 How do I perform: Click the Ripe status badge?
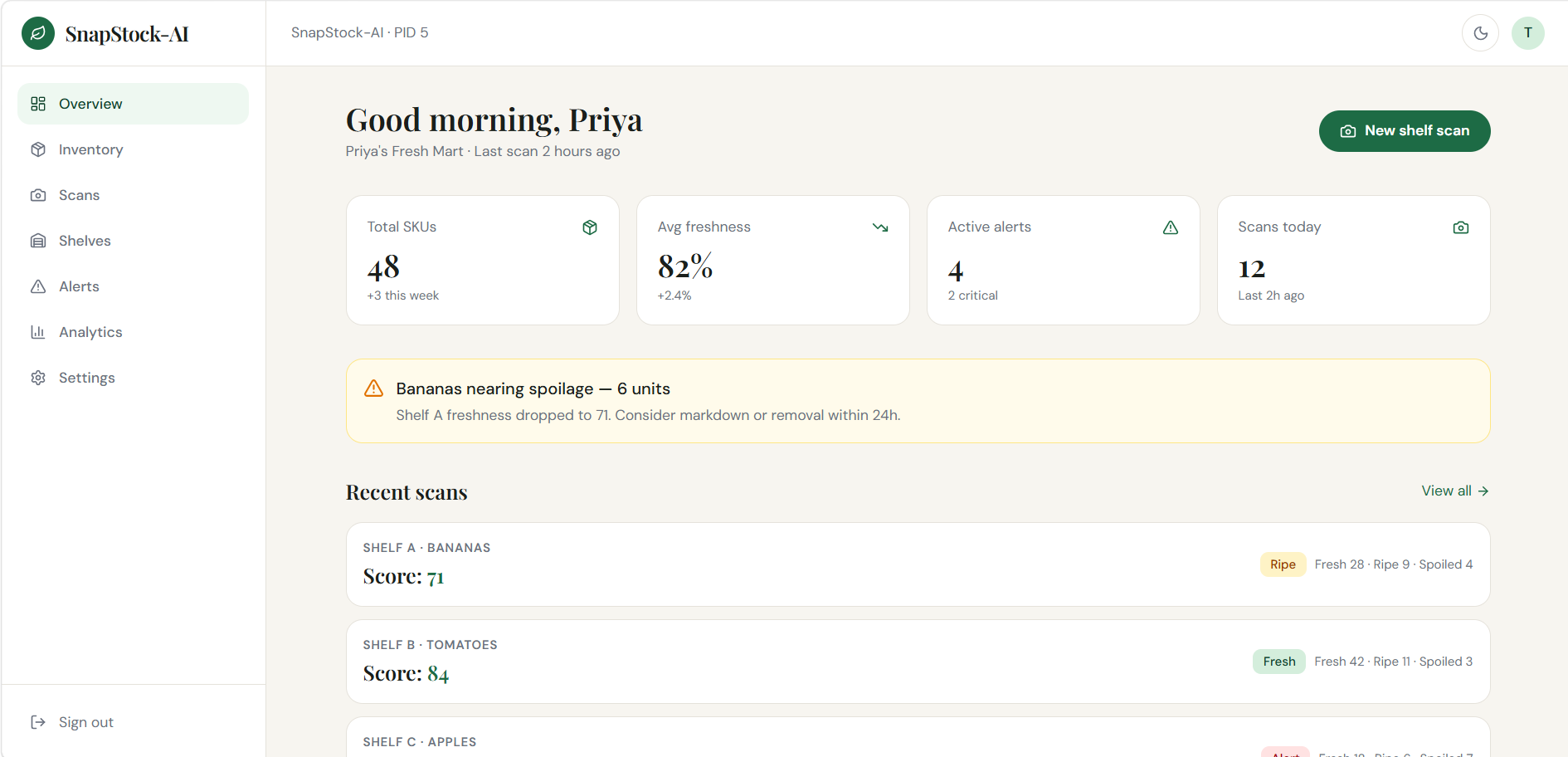pyautogui.click(x=1283, y=564)
